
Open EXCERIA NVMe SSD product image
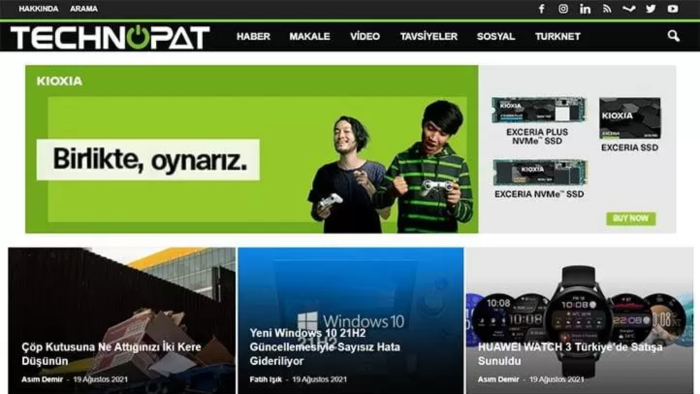[x=540, y=172]
